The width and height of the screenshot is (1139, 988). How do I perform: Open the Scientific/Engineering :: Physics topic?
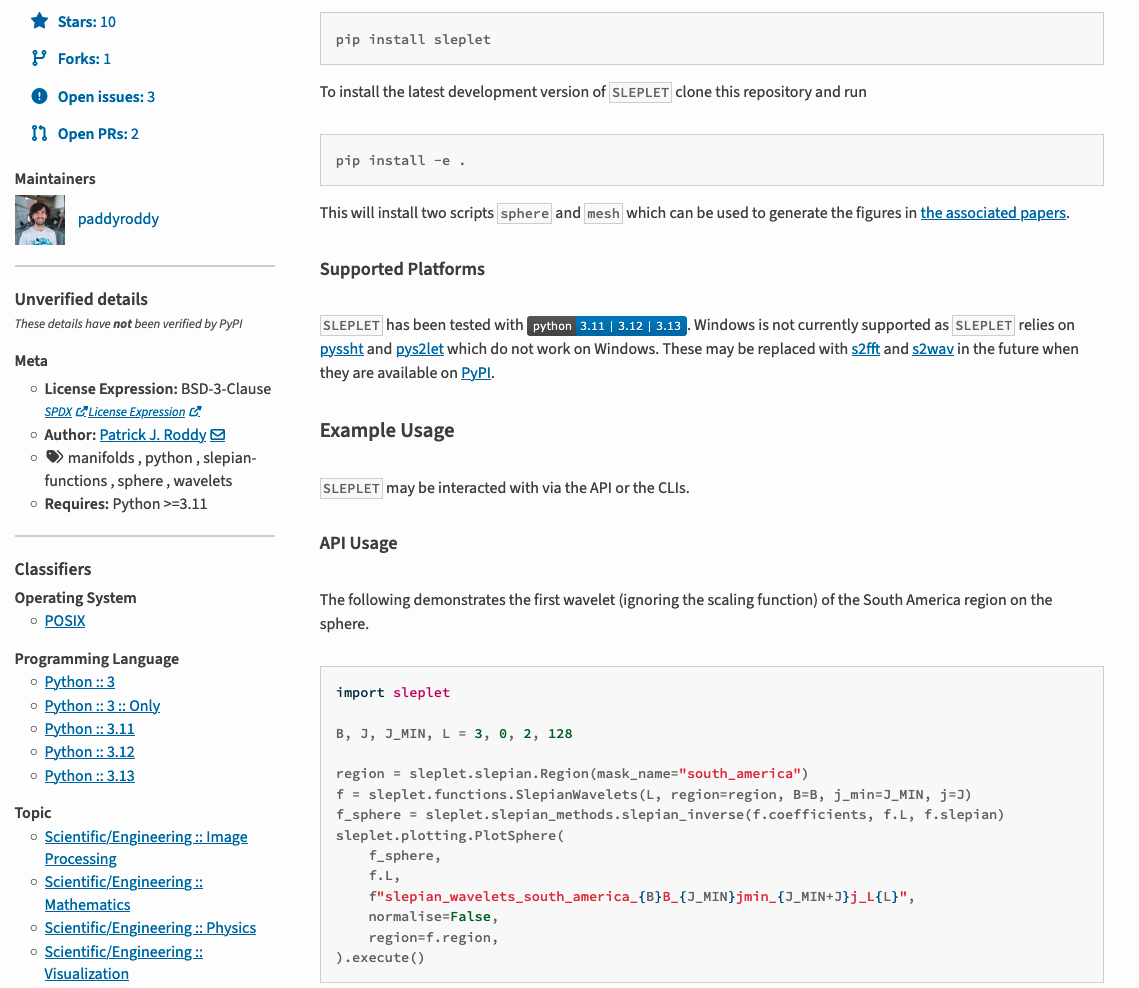tap(150, 927)
